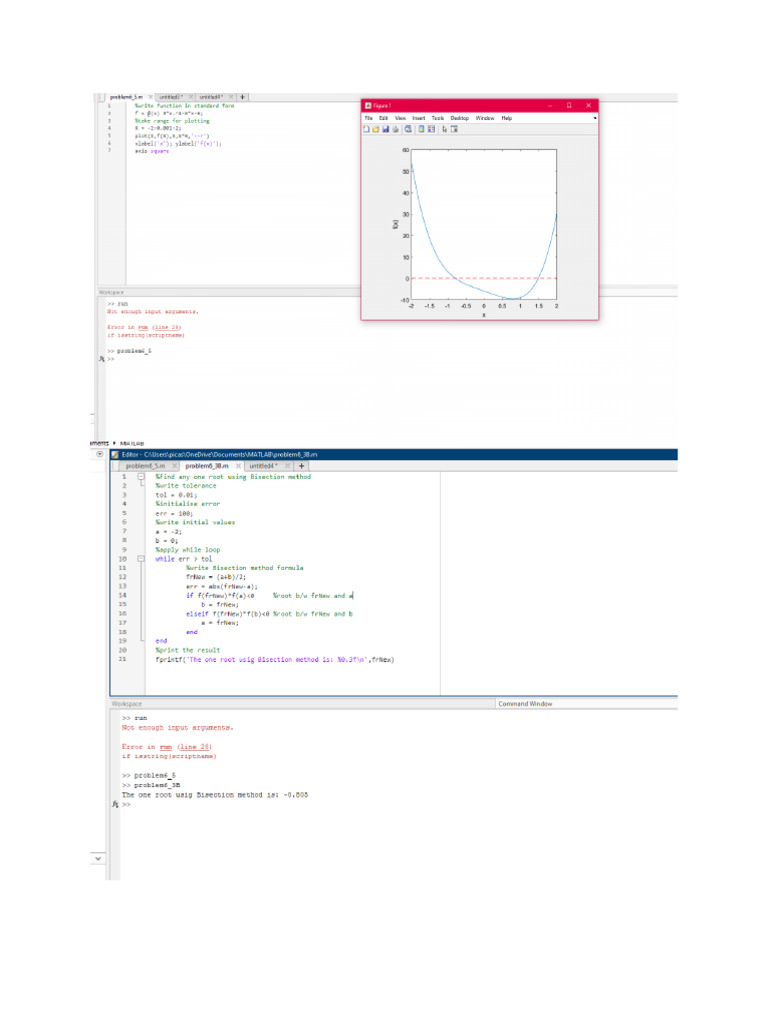This screenshot has width=768, height=1024.
Task: Click 'line 28' link in lower command window
Action: 195,746
